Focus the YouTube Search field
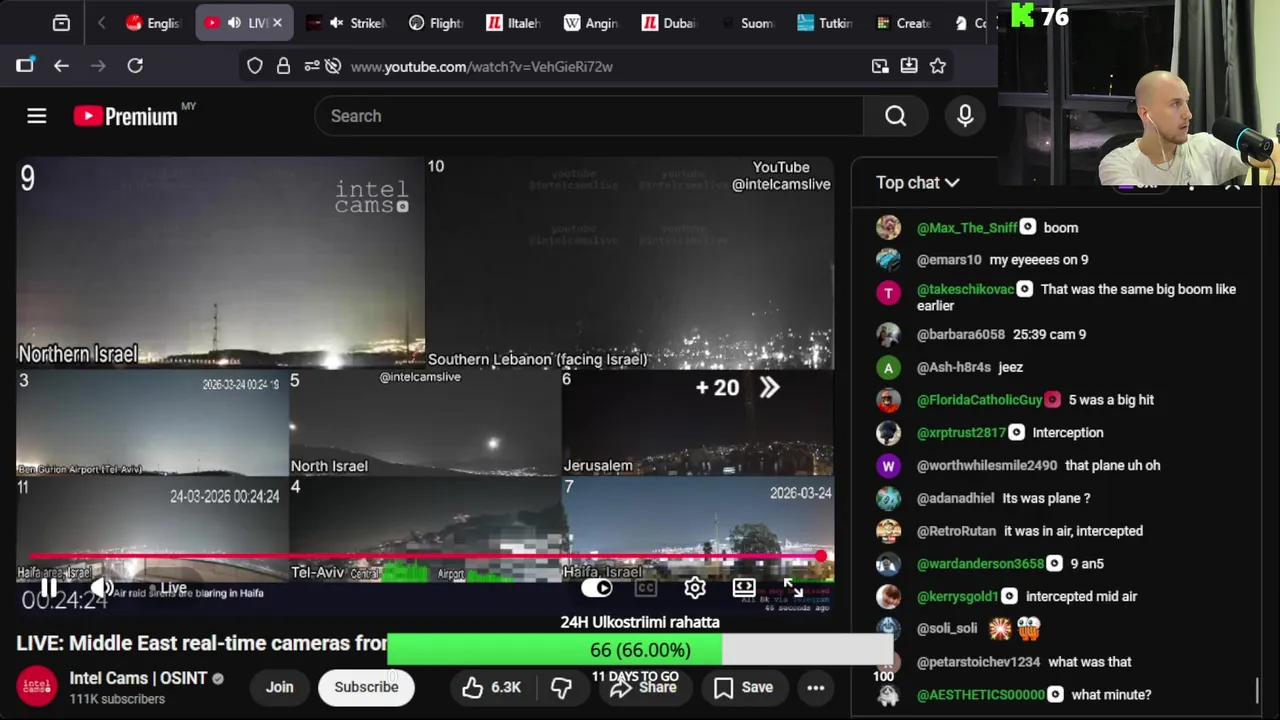The image size is (1280, 720). (588, 116)
